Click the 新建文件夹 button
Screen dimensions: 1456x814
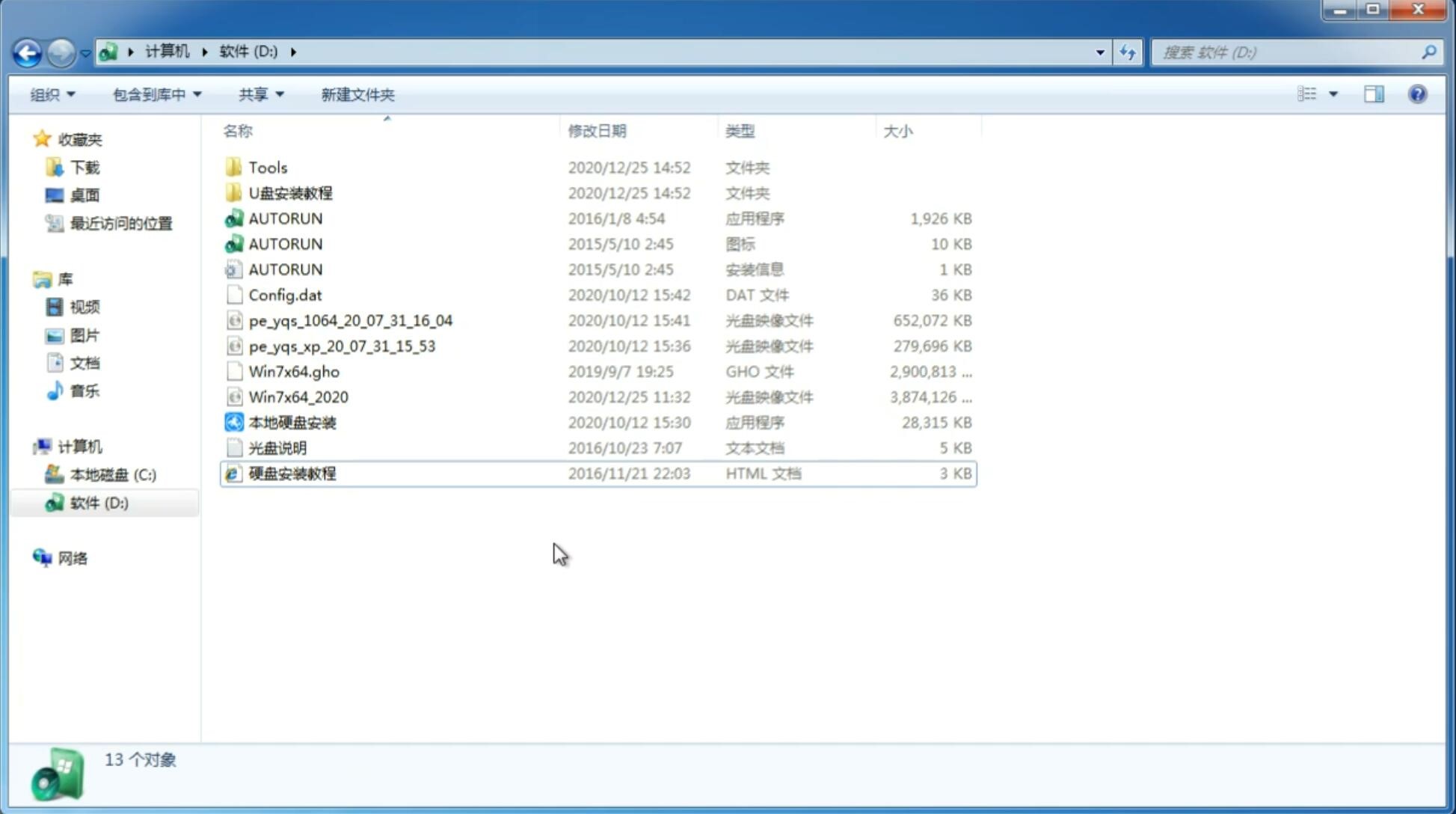357,94
